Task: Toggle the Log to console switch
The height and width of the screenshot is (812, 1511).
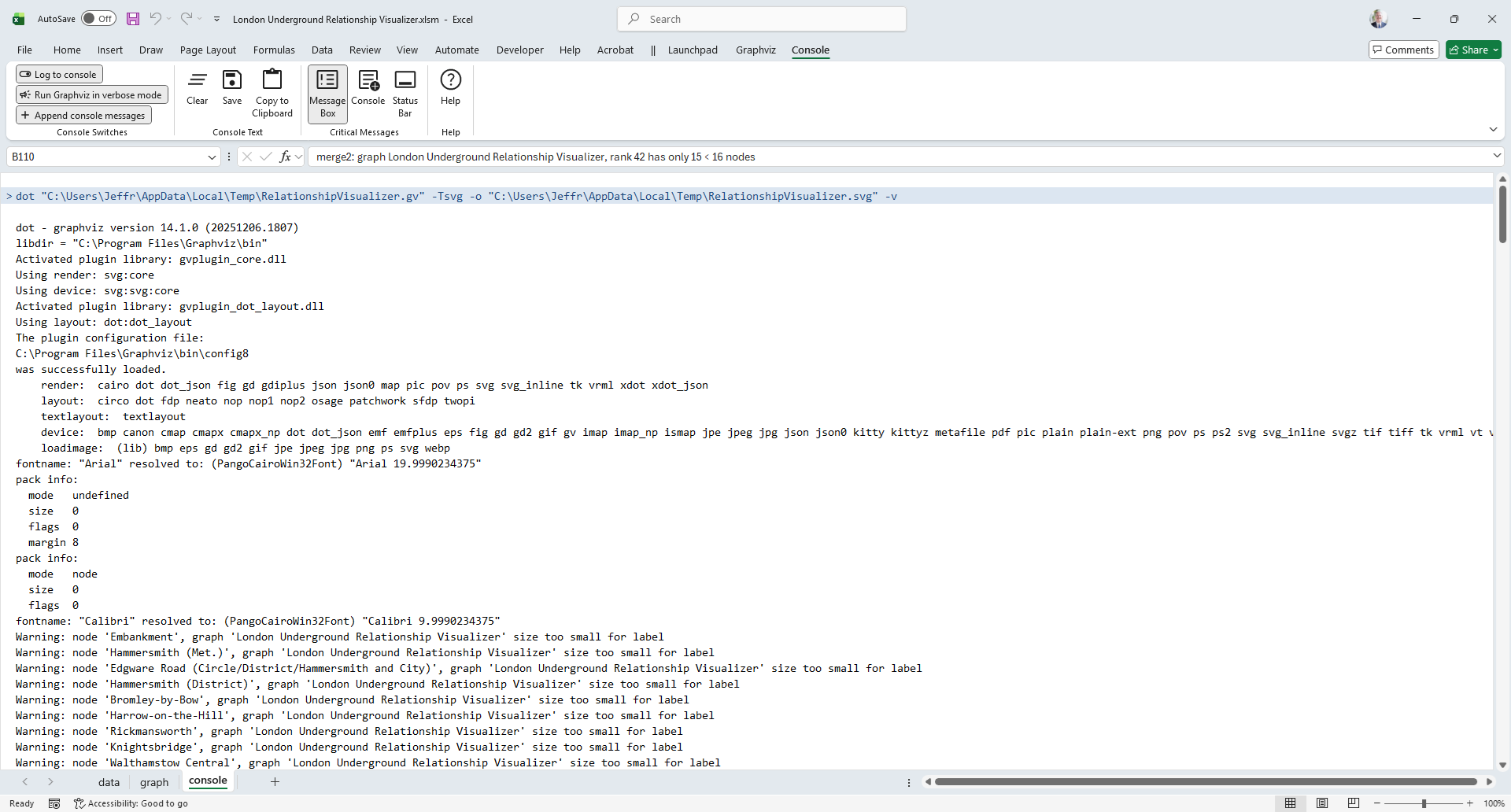Action: pyautogui.click(x=59, y=75)
